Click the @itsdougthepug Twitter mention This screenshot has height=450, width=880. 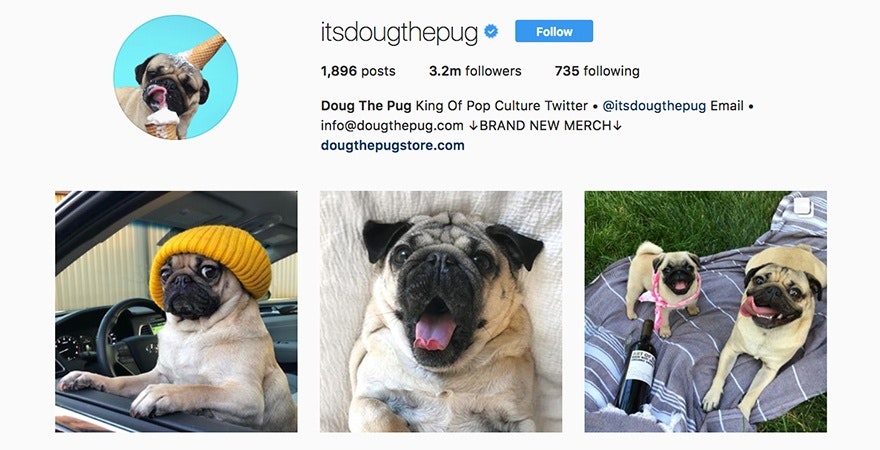654,105
